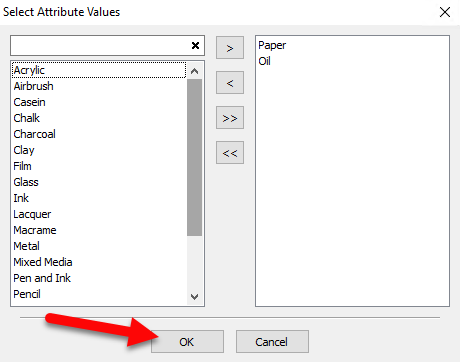Select Airbrush in the values list
Screen dimensions: 460x362
pos(99,86)
